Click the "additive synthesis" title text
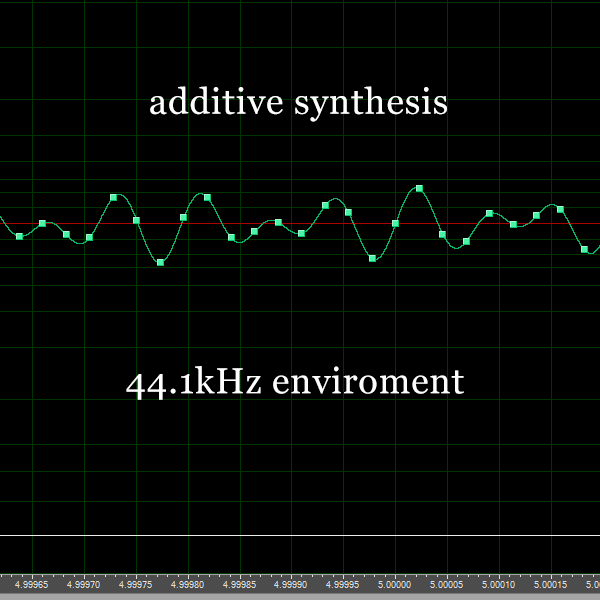 [298, 102]
